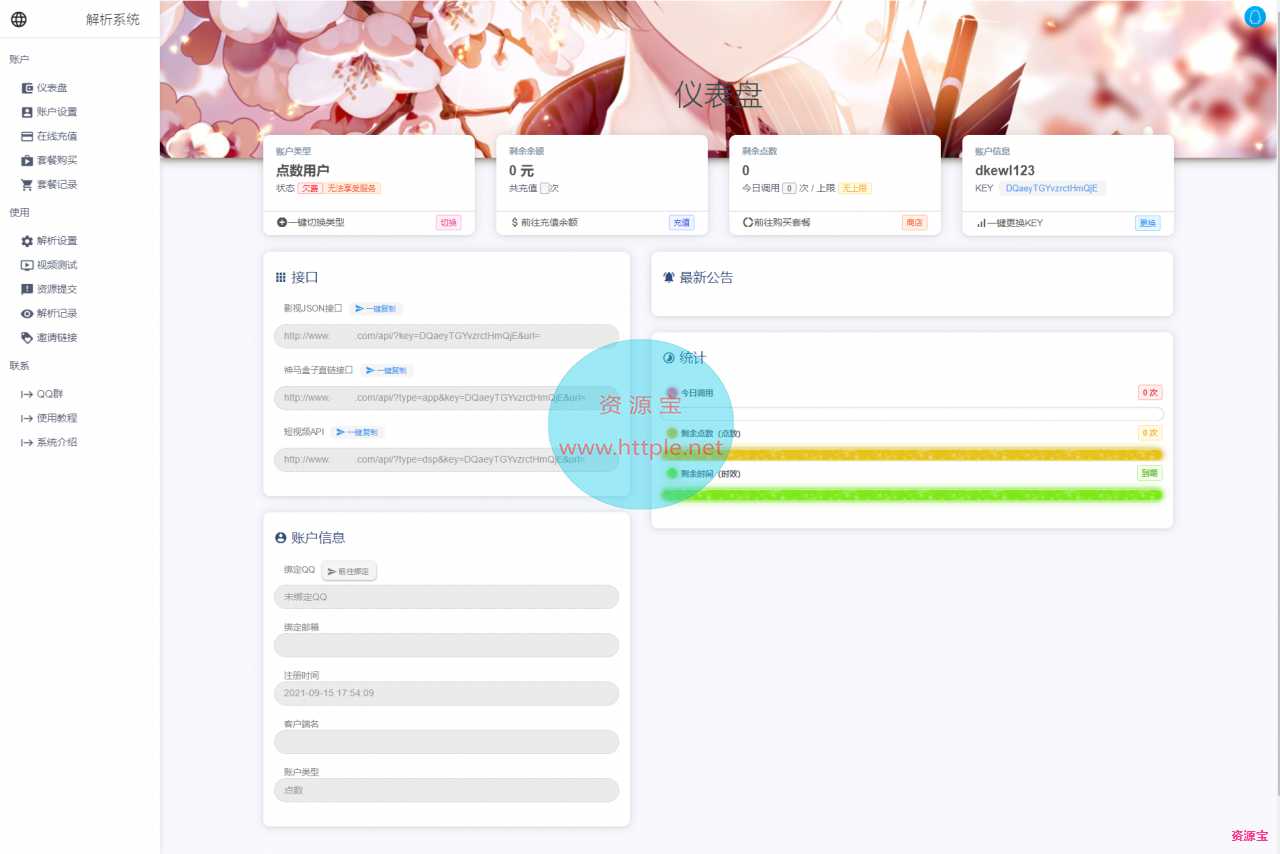Click the 无上限 limit badge
This screenshot has height=854, width=1280.
point(855,188)
